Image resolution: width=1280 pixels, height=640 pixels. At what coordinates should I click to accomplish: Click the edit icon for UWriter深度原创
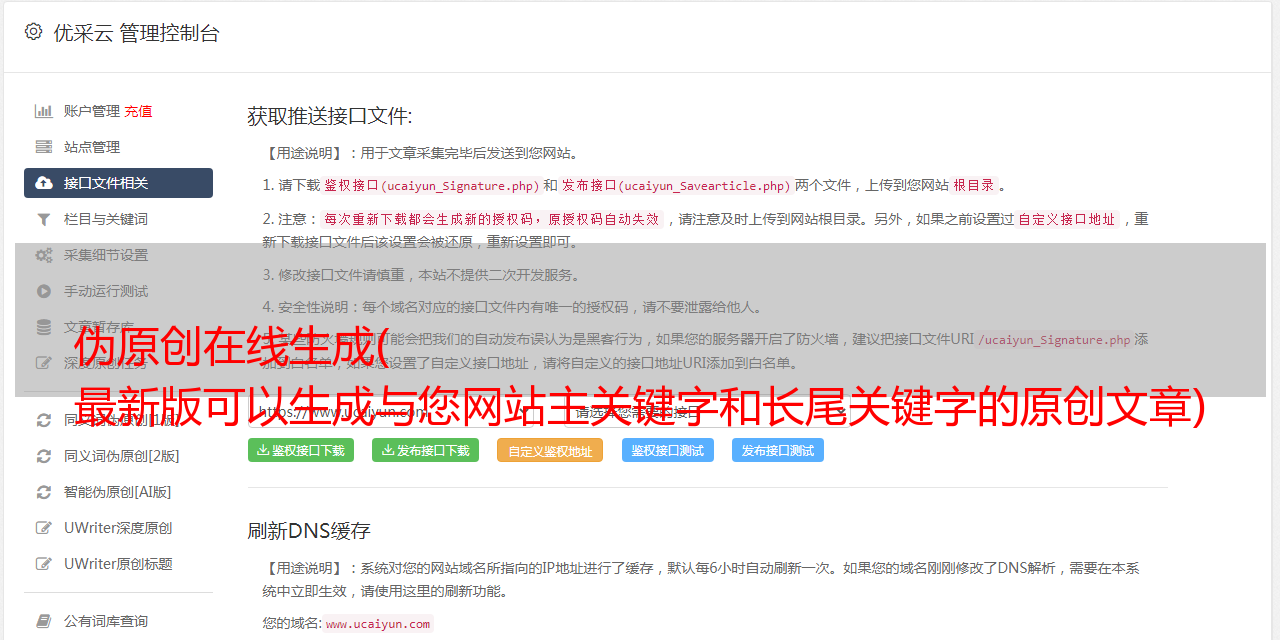tap(44, 528)
